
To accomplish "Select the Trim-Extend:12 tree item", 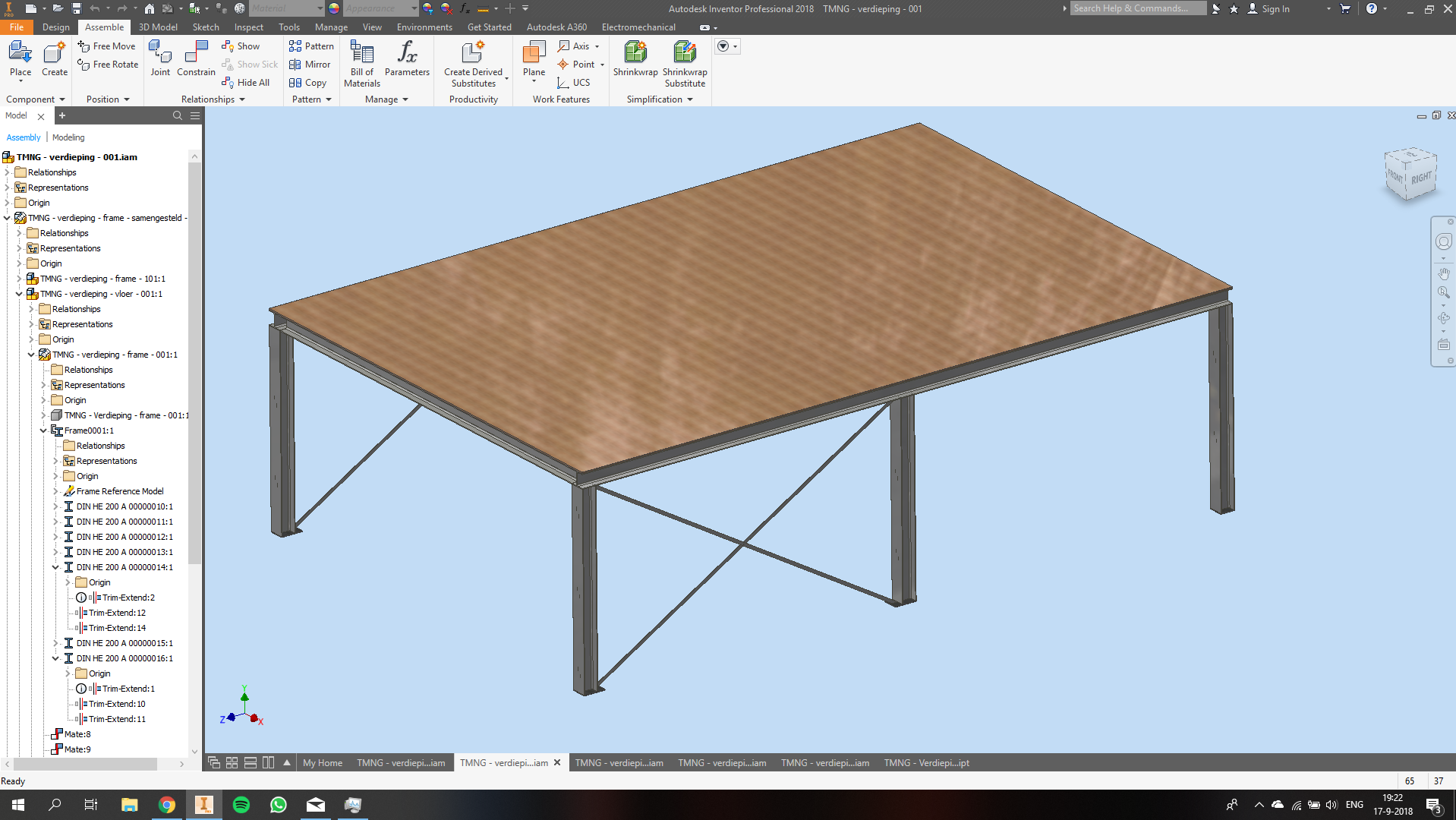I will tap(119, 613).
